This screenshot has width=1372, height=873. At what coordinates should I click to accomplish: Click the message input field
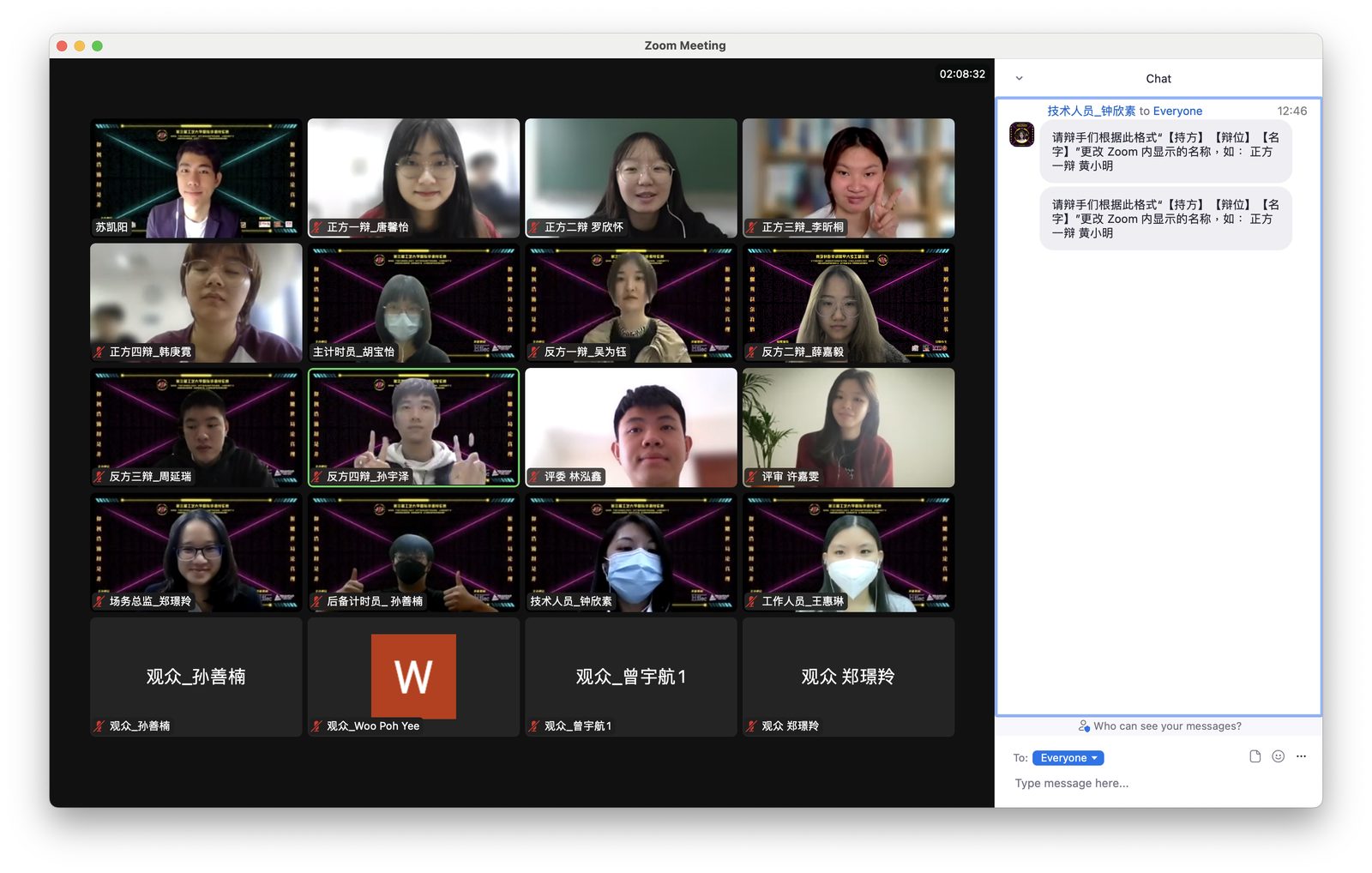pyautogui.click(x=1158, y=783)
